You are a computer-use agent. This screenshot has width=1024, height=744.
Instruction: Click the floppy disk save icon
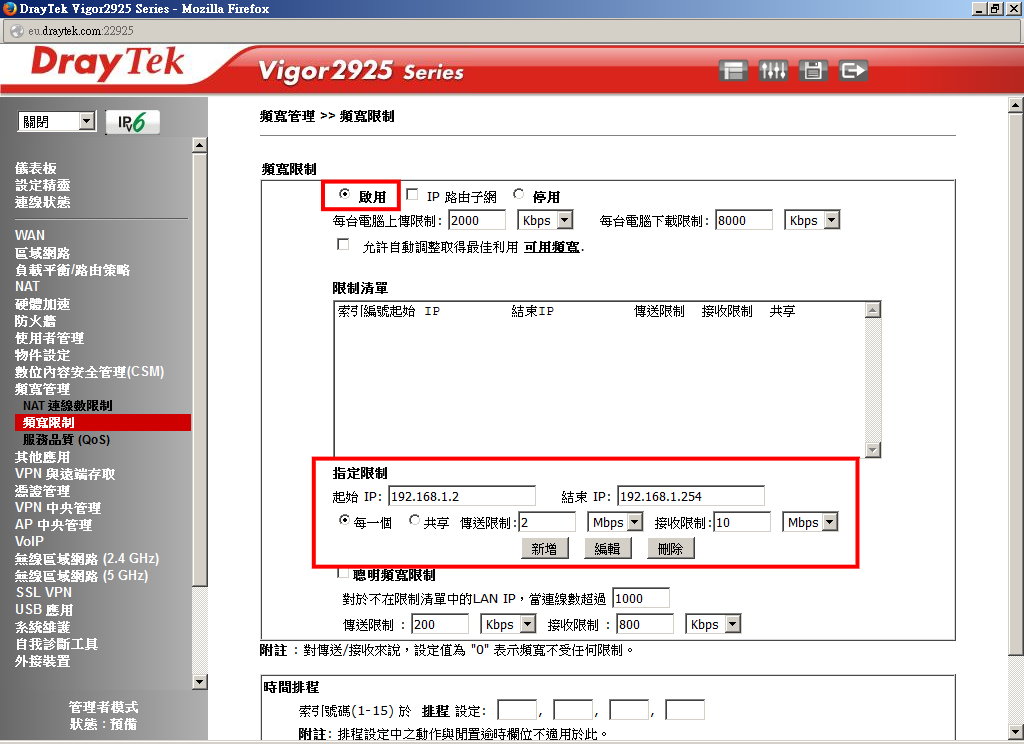[813, 71]
